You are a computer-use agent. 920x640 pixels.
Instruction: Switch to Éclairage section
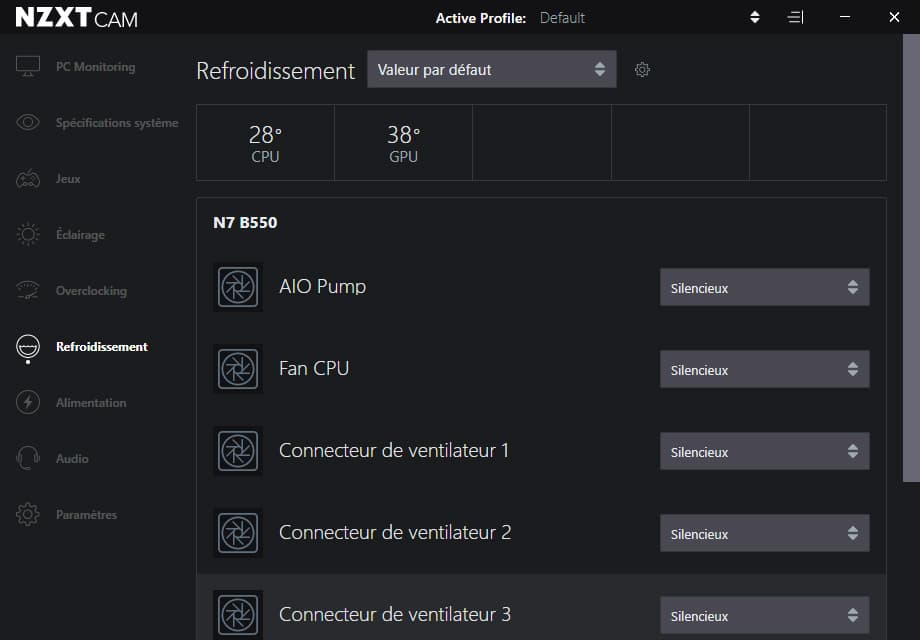tap(80, 235)
